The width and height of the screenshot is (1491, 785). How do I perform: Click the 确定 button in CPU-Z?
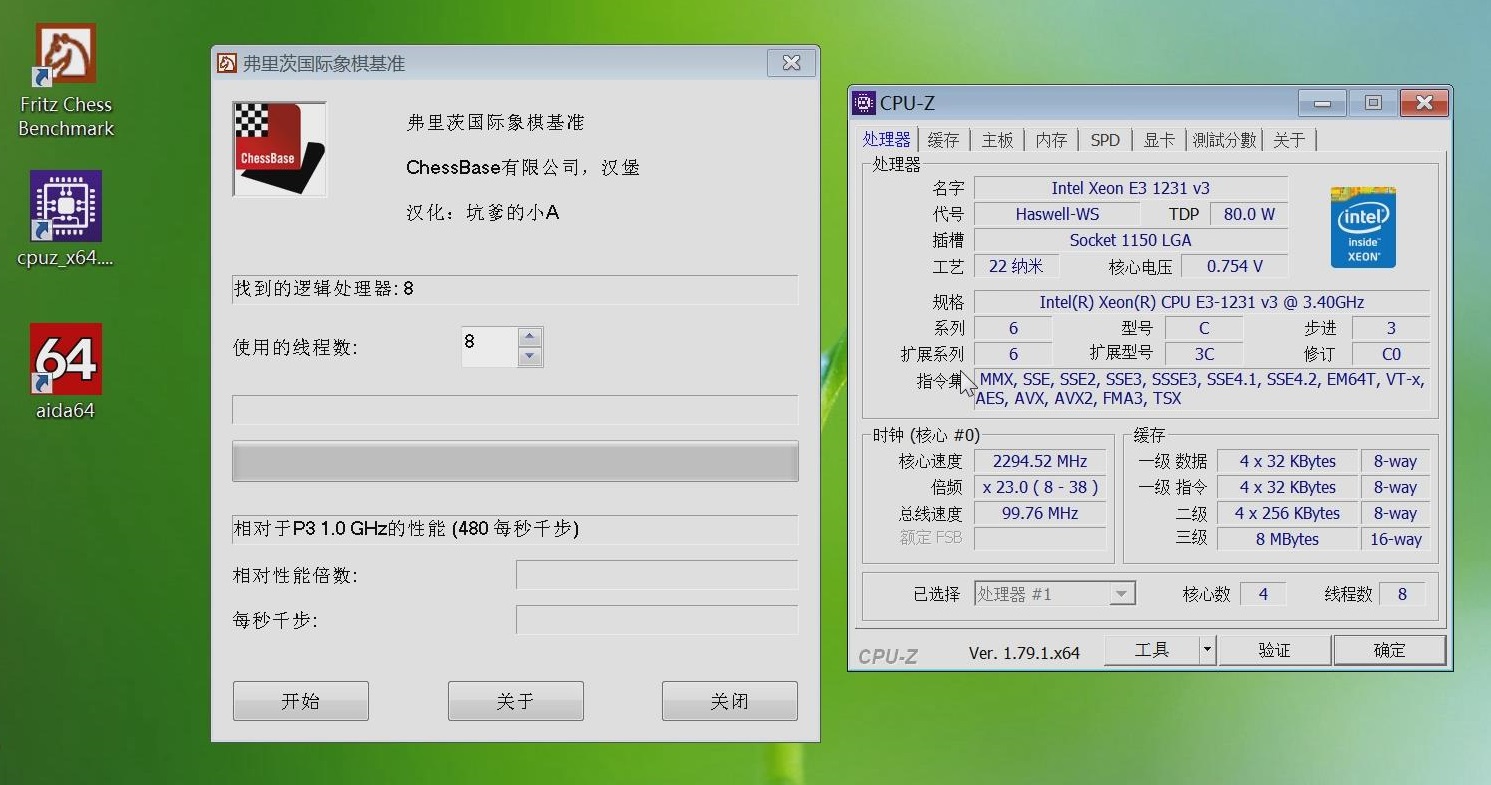click(x=1390, y=650)
